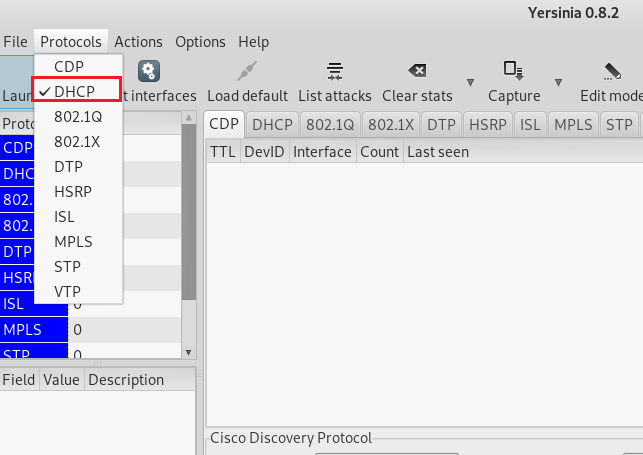Switch to the DHCP tab
The width and height of the screenshot is (643, 455).
(x=272, y=125)
